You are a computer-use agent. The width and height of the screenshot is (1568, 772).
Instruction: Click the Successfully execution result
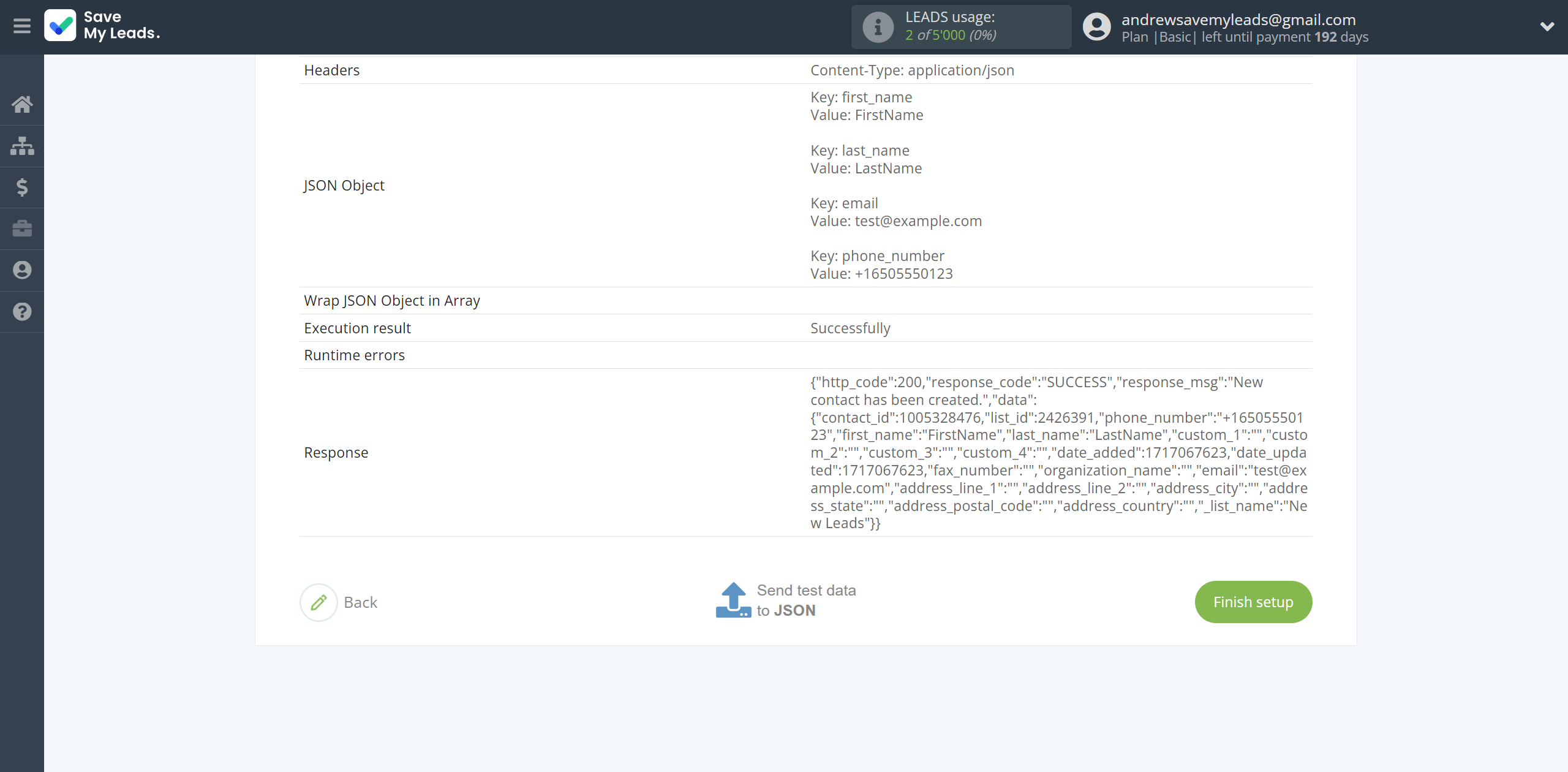[x=850, y=328]
